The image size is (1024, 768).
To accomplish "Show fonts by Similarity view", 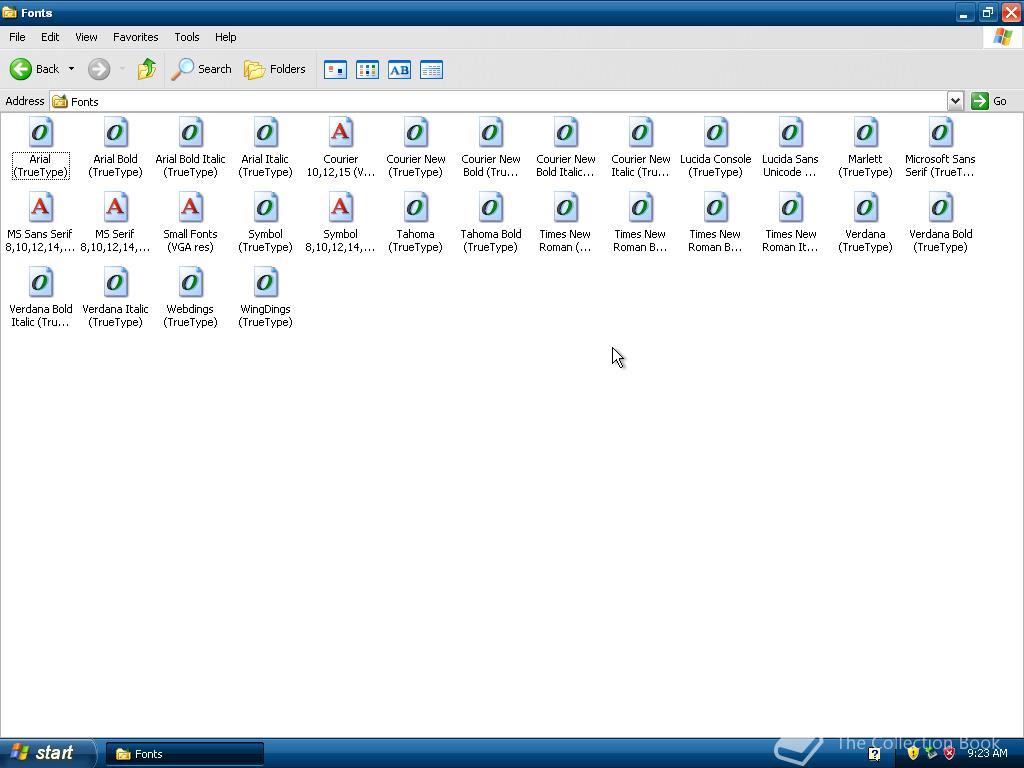I will point(399,69).
